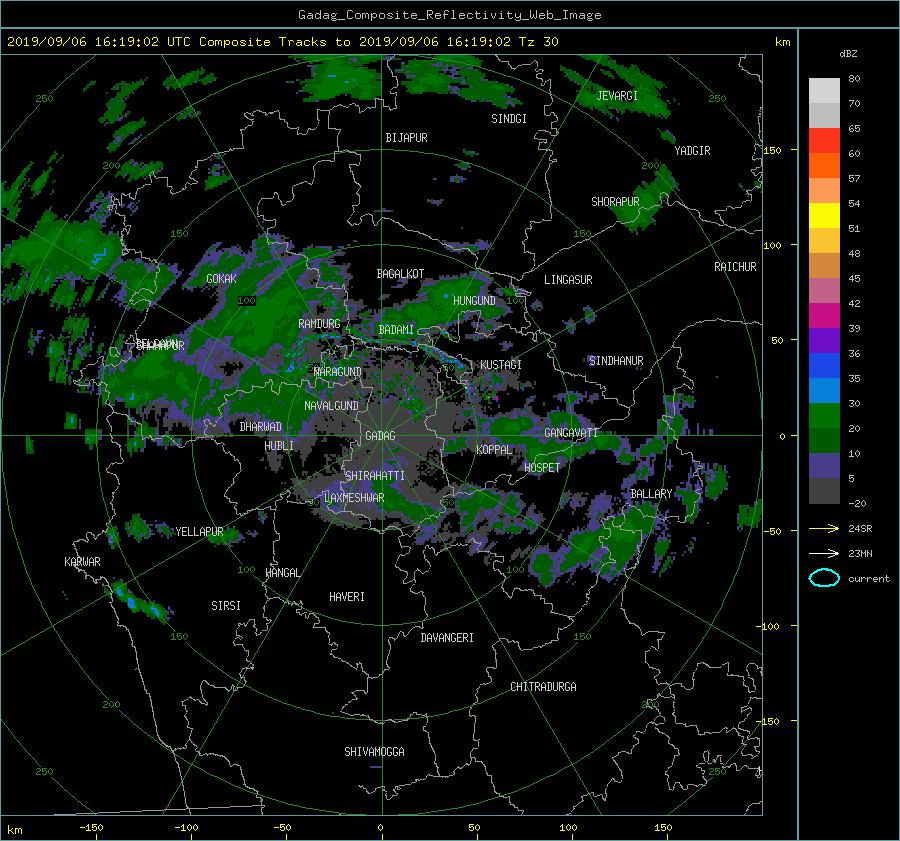Click the YELLAPUR city label
Viewport: 900px width, 841px height.
[199, 532]
